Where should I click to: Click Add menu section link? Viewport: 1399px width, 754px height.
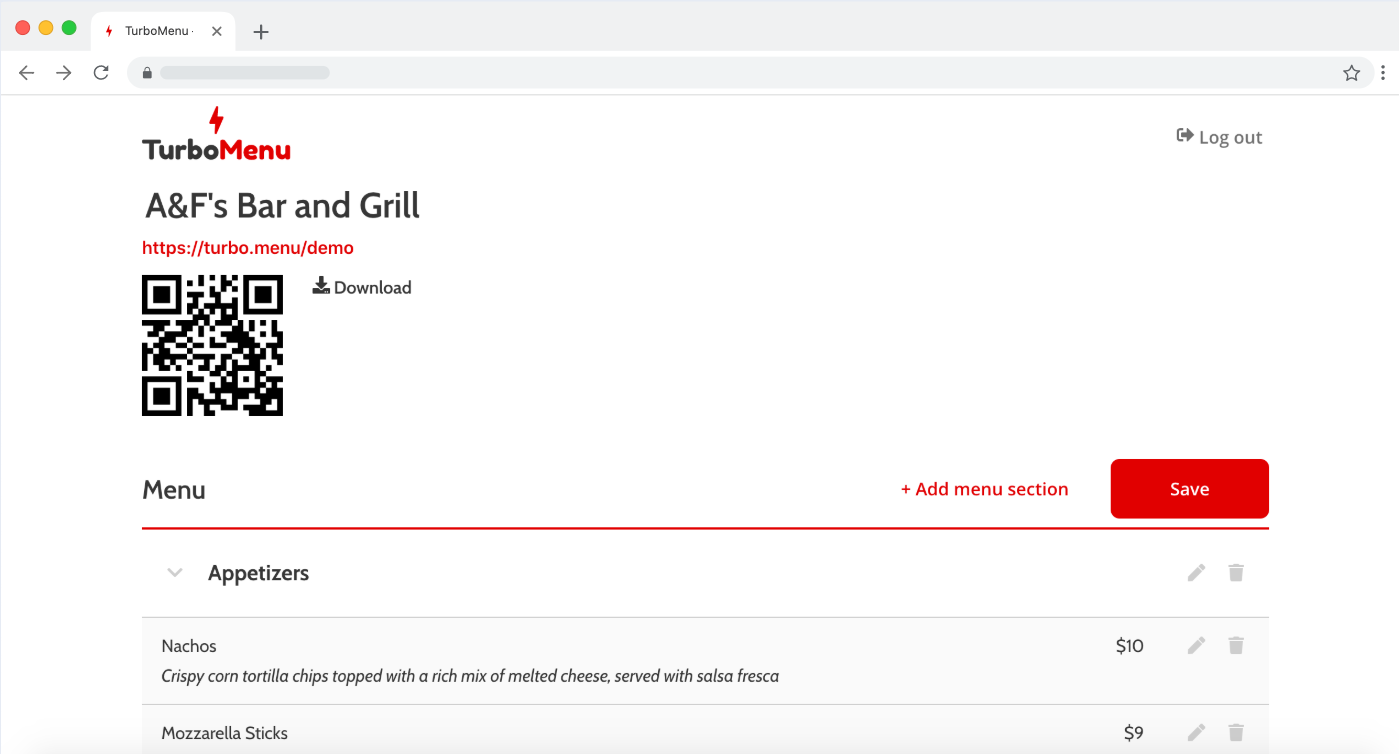click(984, 489)
